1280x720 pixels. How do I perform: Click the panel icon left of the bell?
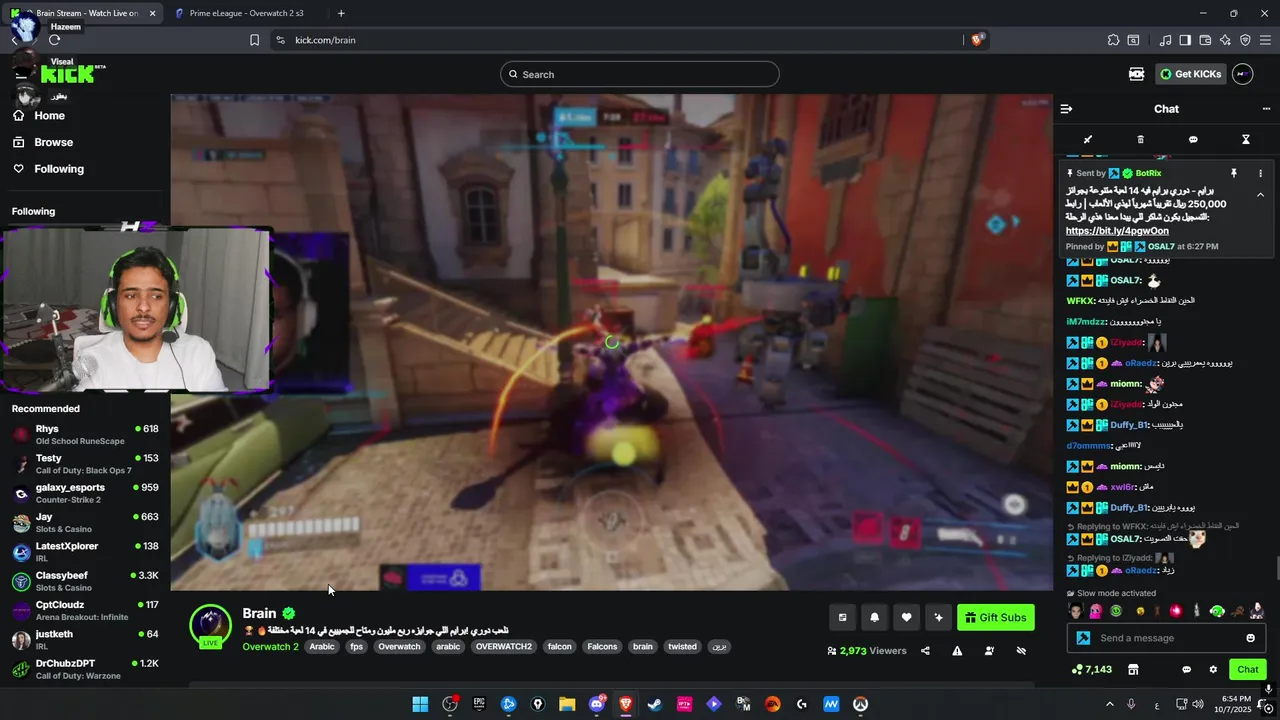coord(842,618)
